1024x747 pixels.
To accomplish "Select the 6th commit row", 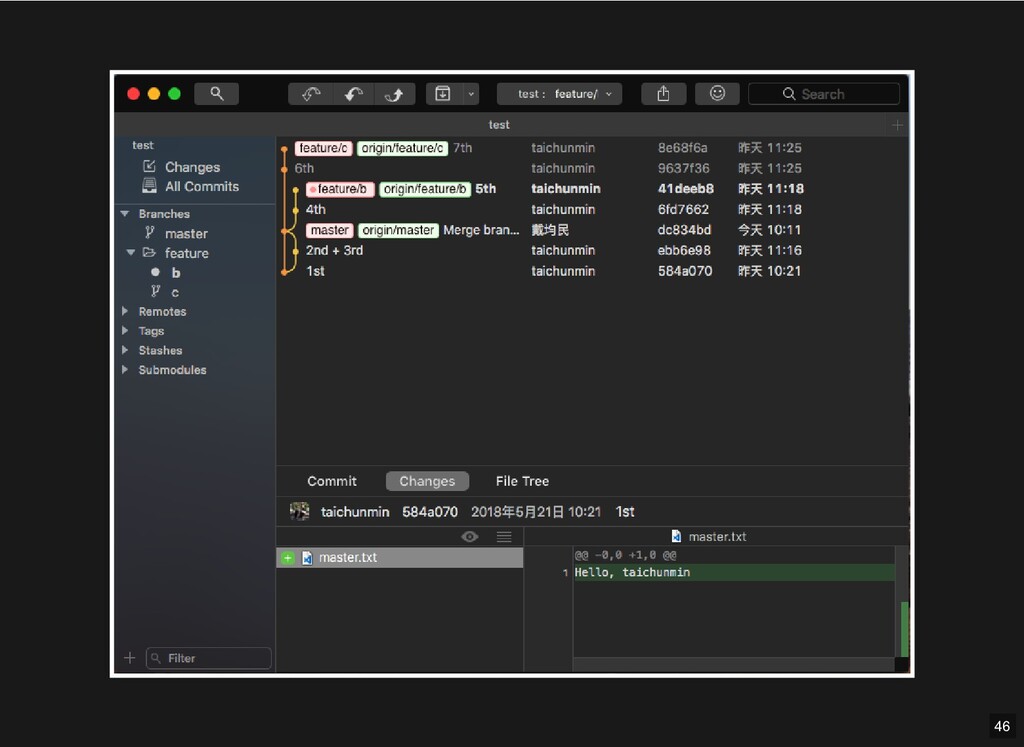I will (x=592, y=168).
